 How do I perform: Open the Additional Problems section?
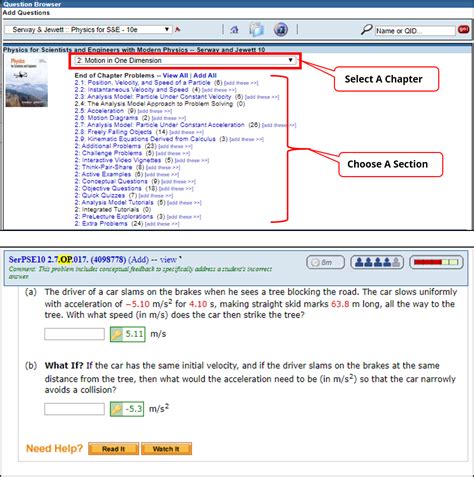coord(108,146)
